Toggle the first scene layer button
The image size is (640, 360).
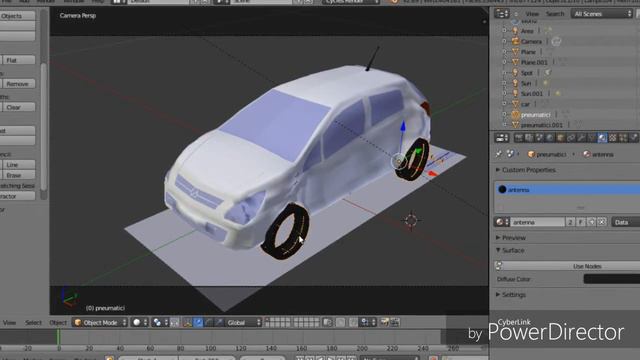click(268, 320)
